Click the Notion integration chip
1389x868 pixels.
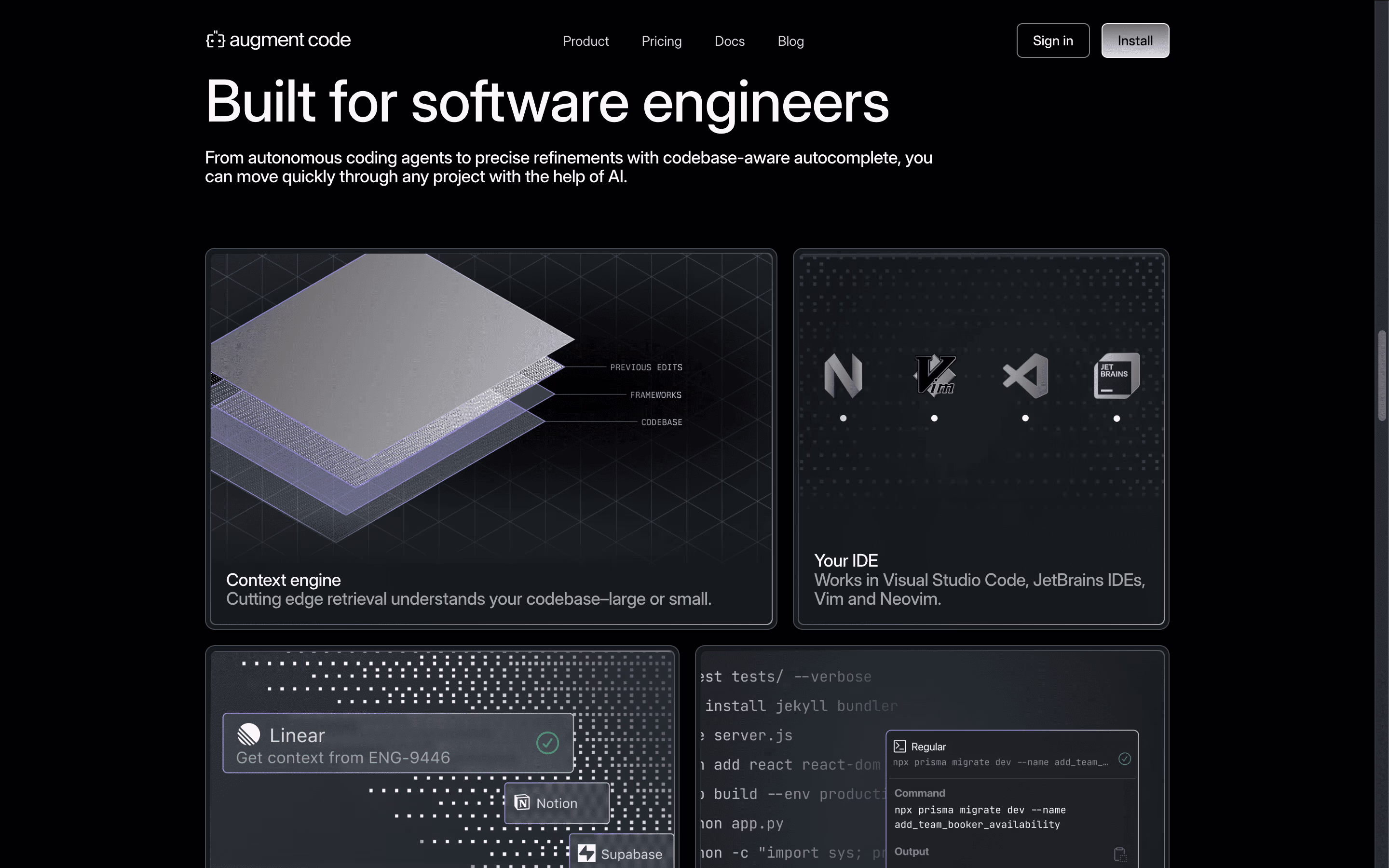pyautogui.click(x=557, y=803)
